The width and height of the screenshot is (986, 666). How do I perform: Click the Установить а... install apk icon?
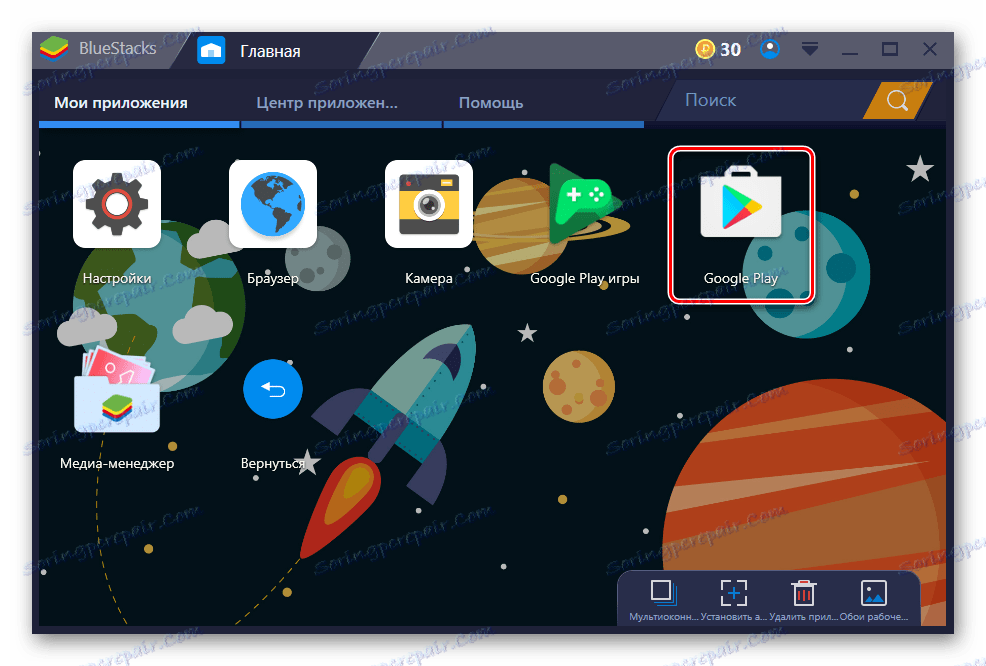point(733,593)
